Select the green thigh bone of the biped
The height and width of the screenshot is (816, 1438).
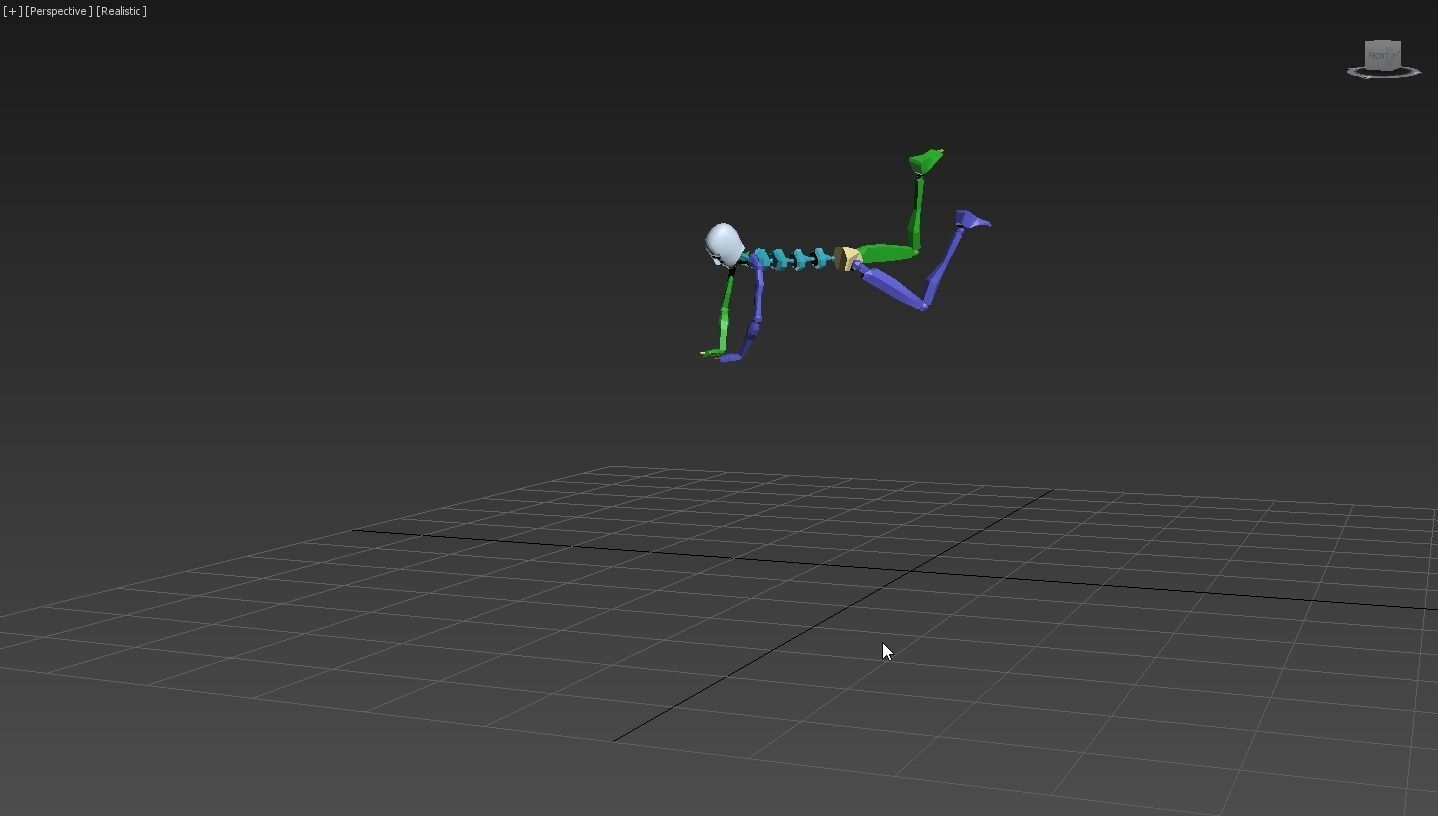pyautogui.click(x=888, y=253)
